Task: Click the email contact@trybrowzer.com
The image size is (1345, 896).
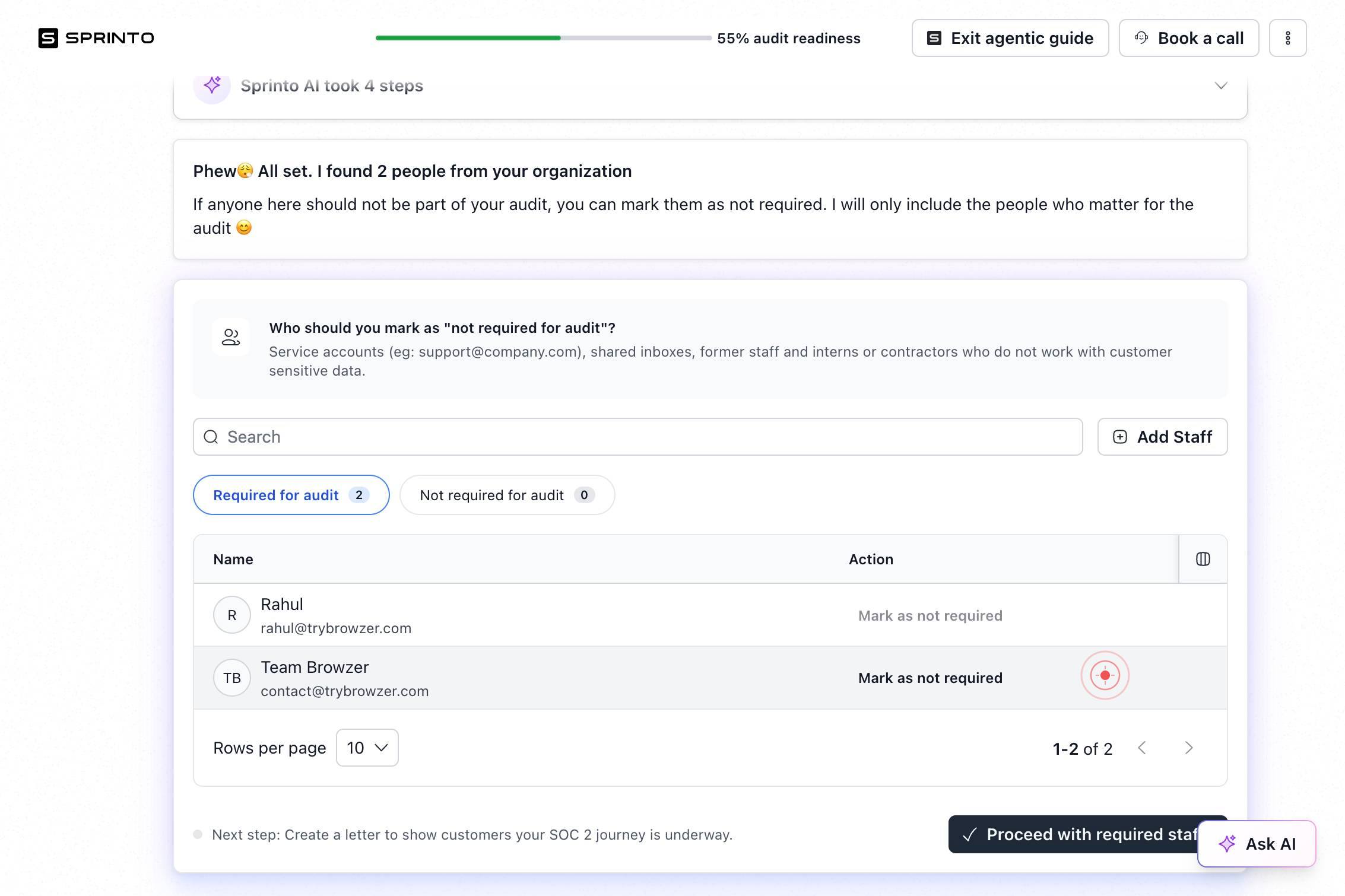Action: click(344, 691)
